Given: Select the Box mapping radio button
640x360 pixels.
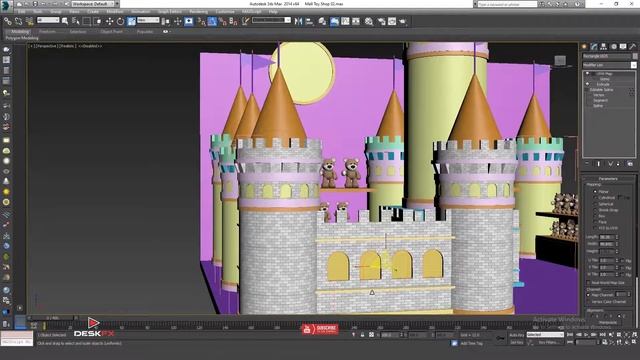Looking at the screenshot, I should [x=595, y=216].
